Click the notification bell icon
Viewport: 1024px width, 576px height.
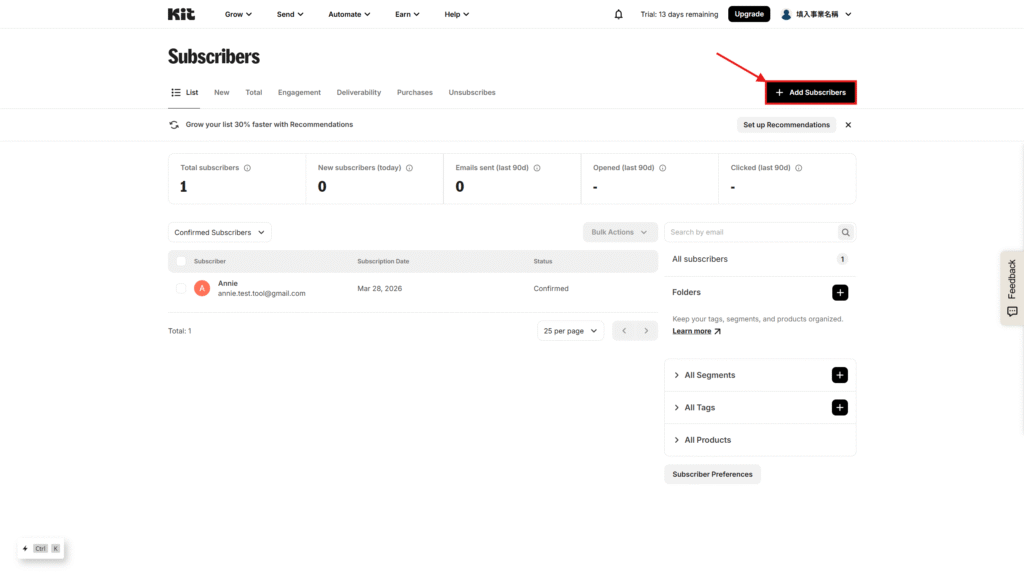pyautogui.click(x=618, y=14)
